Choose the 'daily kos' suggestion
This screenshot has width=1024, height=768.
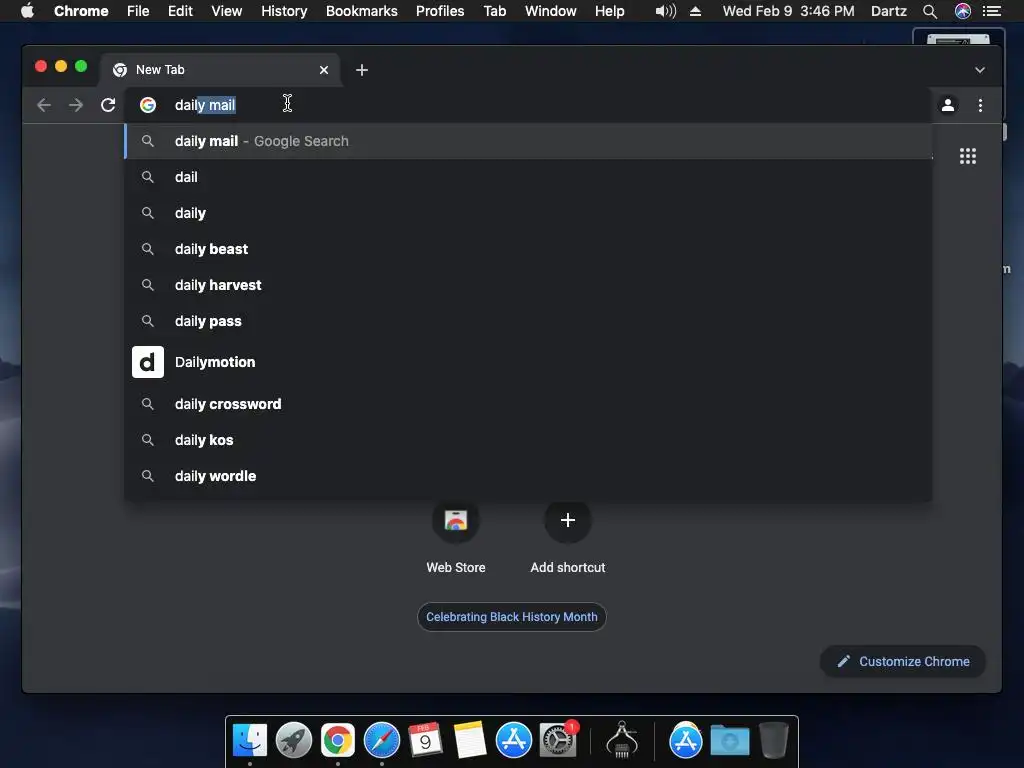click(528, 440)
